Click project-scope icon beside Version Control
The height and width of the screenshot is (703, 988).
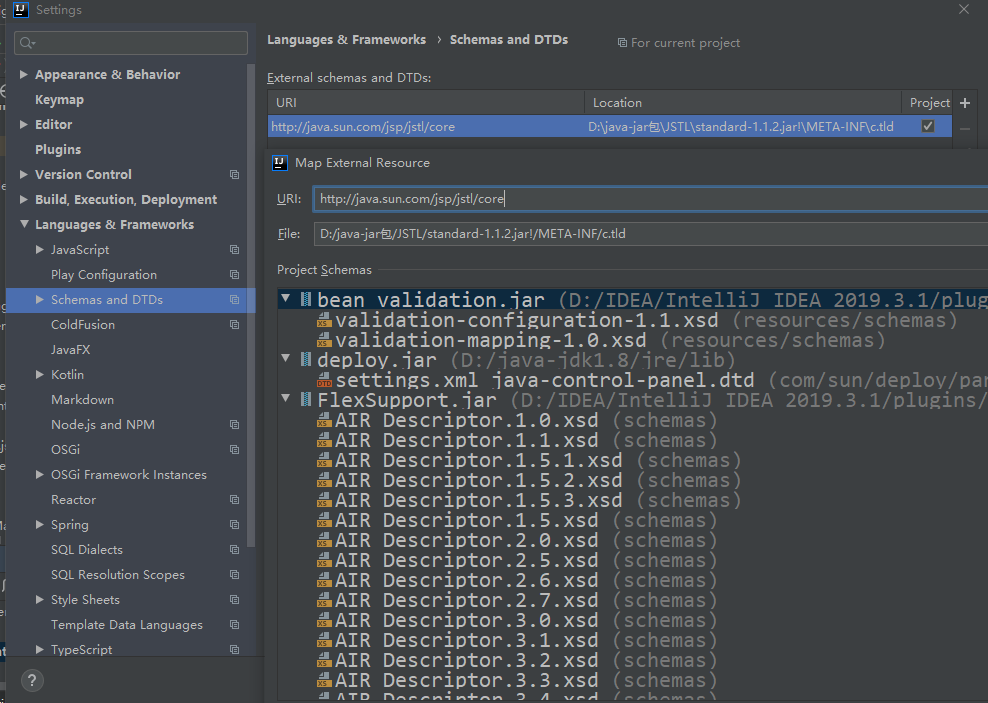coord(234,174)
